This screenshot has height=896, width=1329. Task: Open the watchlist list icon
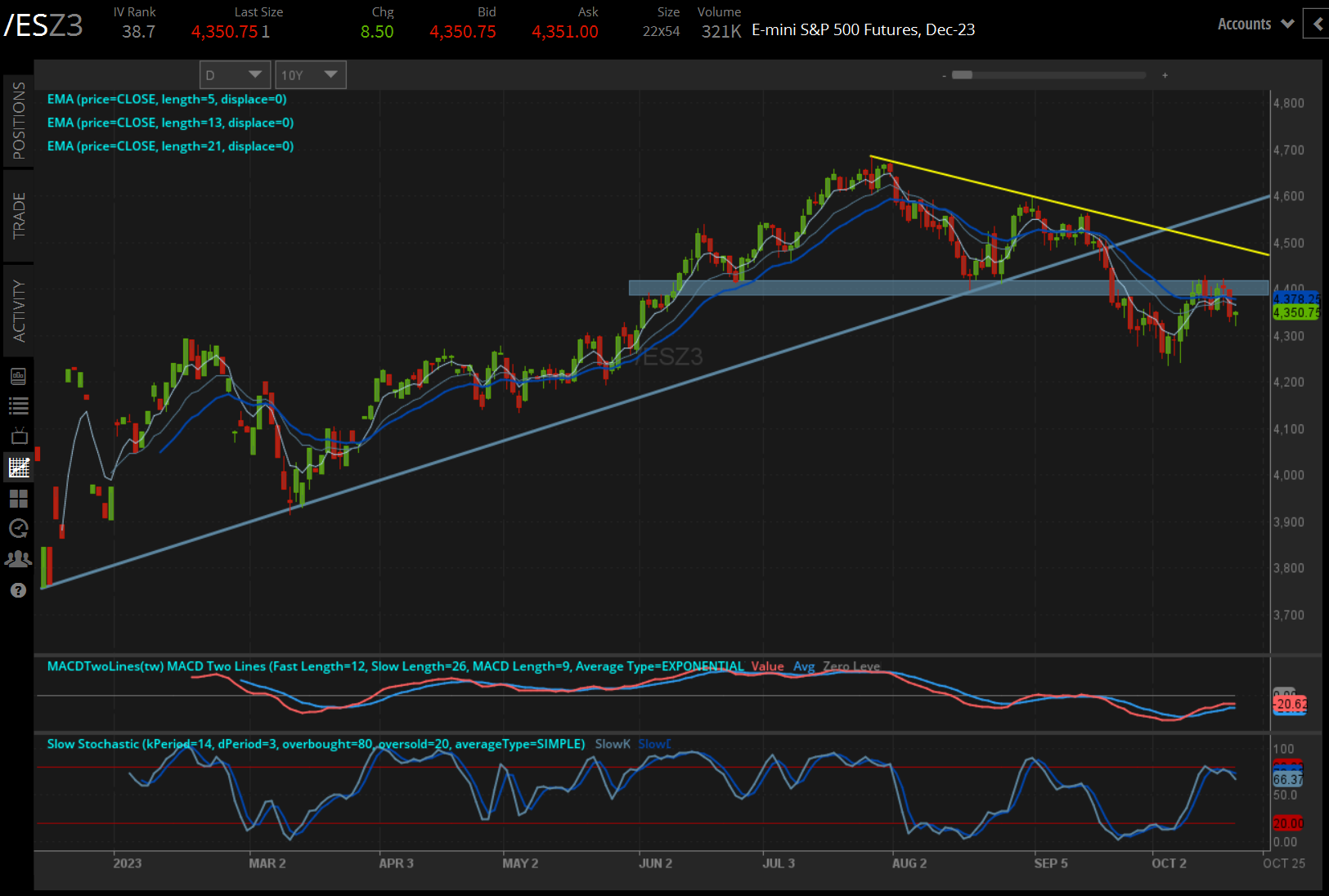pos(18,405)
